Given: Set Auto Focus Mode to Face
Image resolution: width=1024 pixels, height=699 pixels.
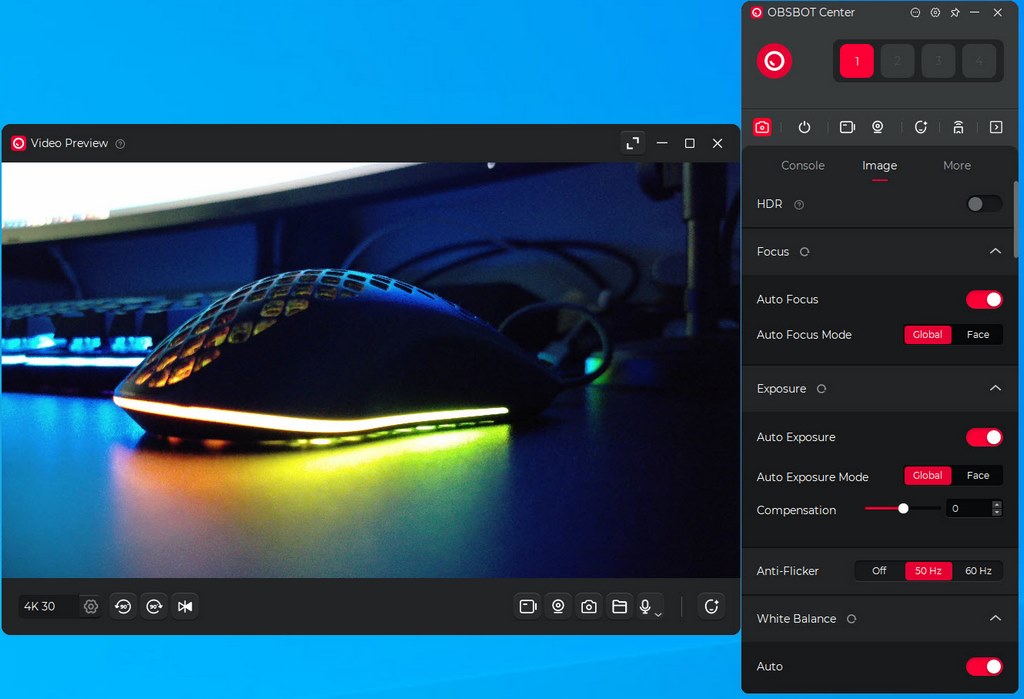Looking at the screenshot, I should click(978, 334).
